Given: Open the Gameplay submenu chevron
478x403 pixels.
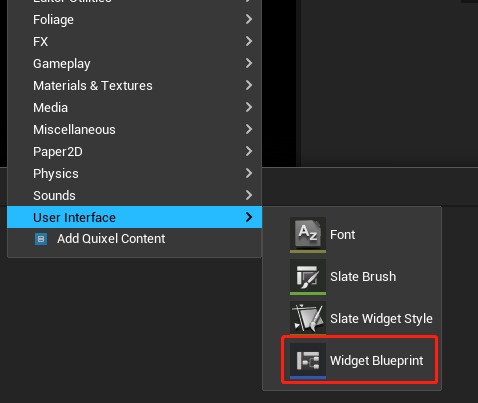Looking at the screenshot, I should pyautogui.click(x=249, y=63).
